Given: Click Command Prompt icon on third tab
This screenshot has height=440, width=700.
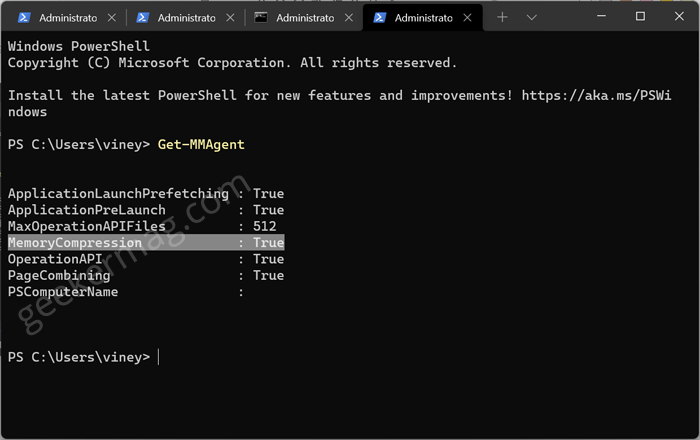Looking at the screenshot, I should click(x=261, y=17).
